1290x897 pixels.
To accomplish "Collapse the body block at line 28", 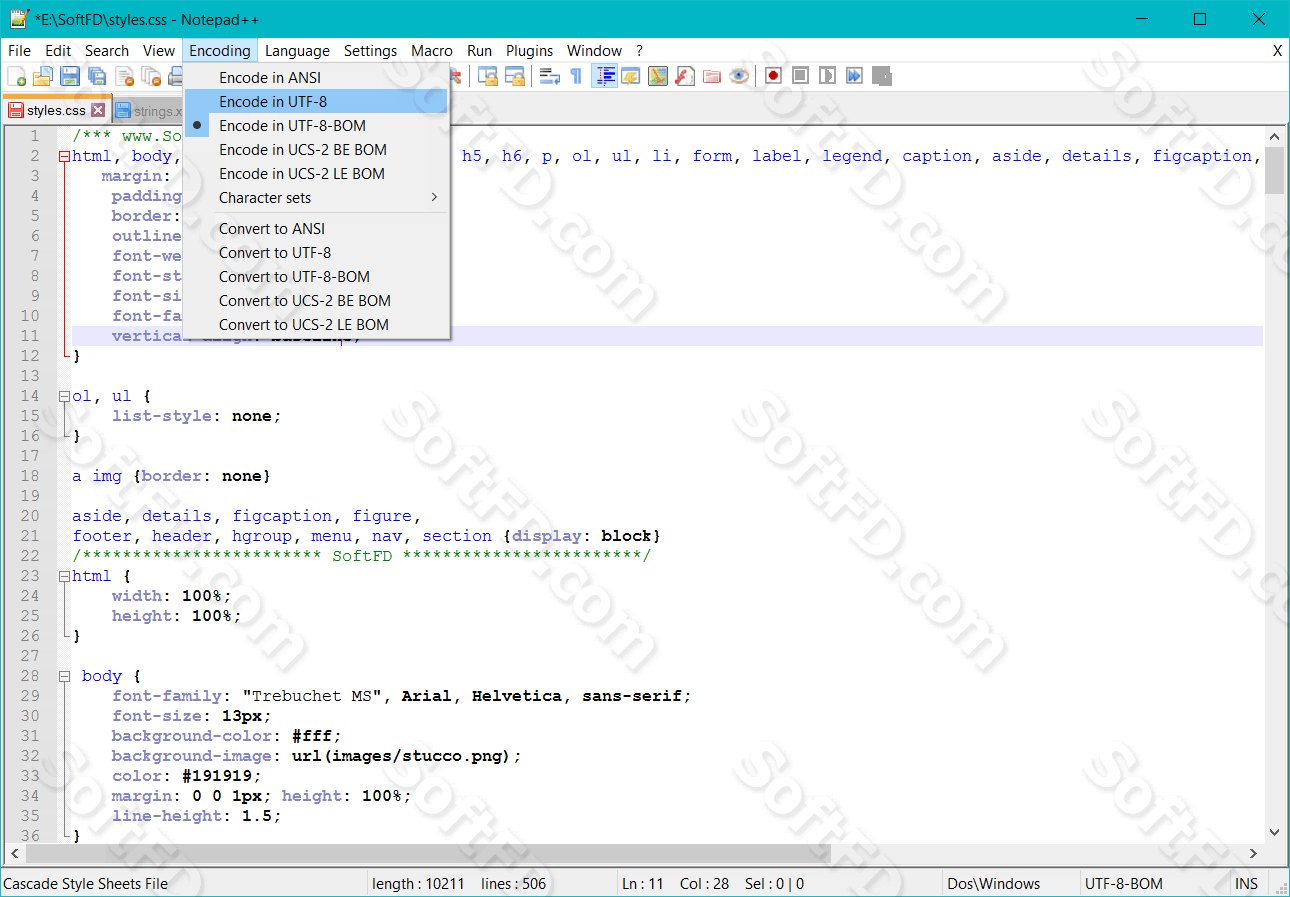I will pyautogui.click(x=64, y=676).
